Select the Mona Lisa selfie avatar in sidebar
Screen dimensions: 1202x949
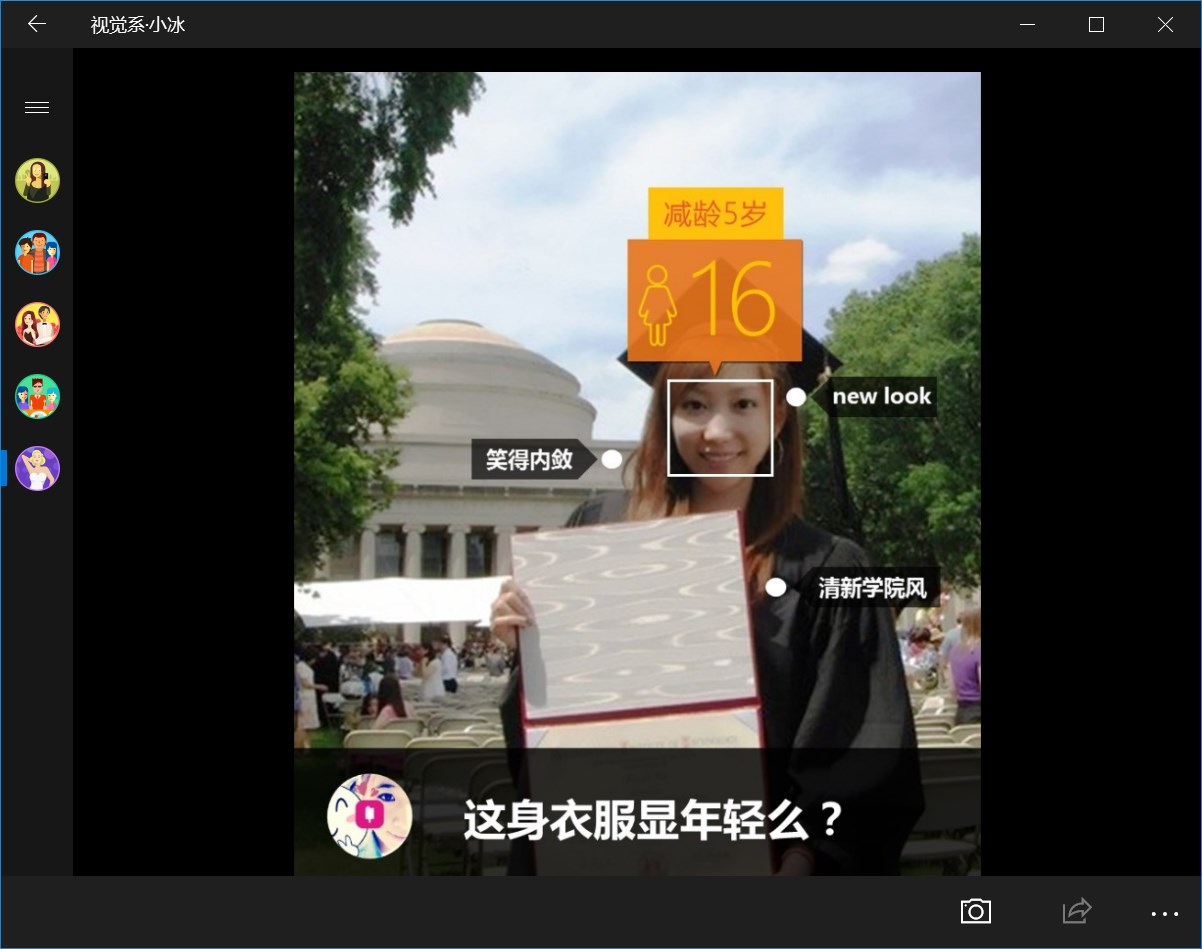[37, 180]
